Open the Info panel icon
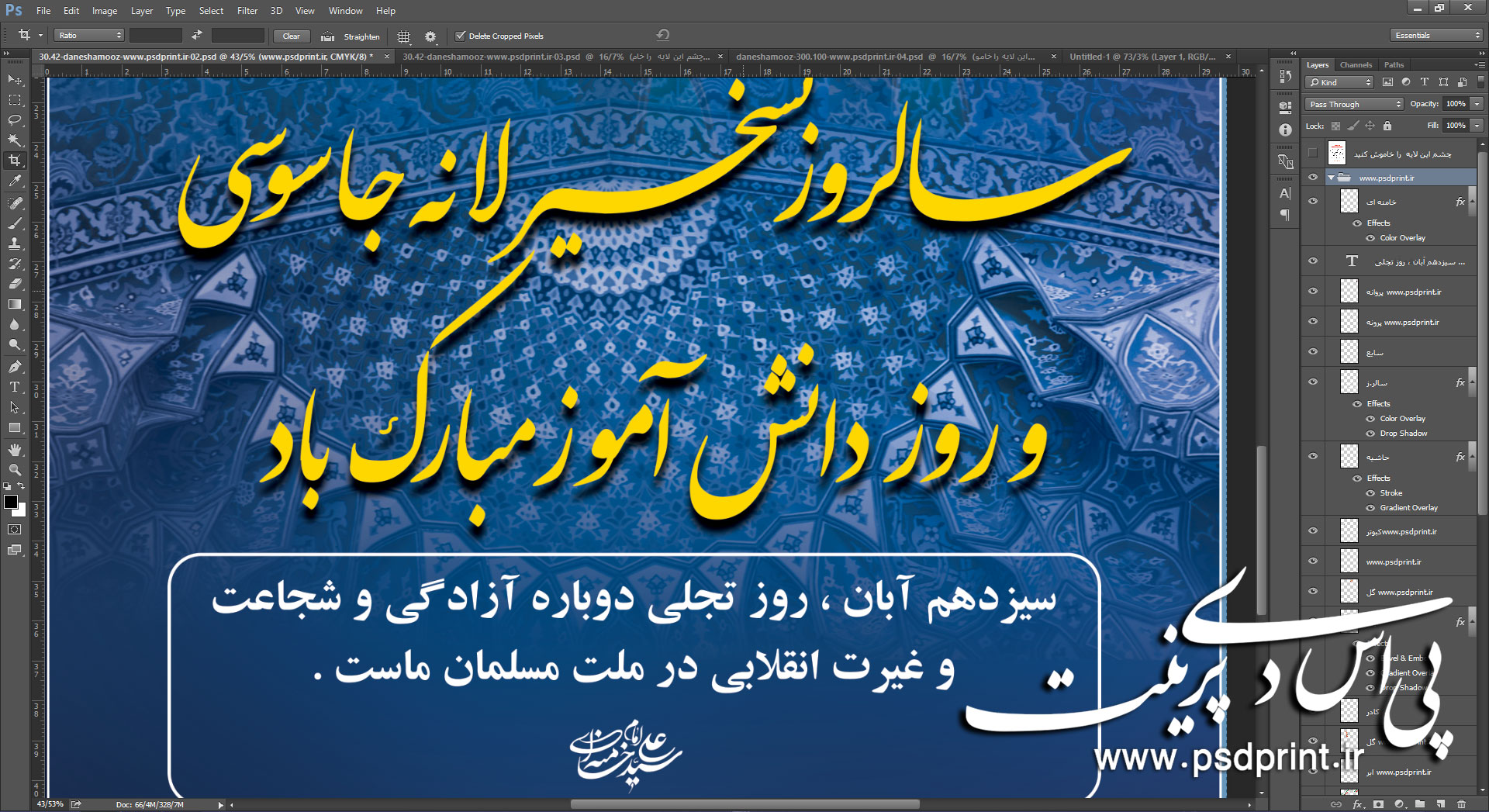Viewport: 1489px width, 812px height. pyautogui.click(x=1285, y=130)
